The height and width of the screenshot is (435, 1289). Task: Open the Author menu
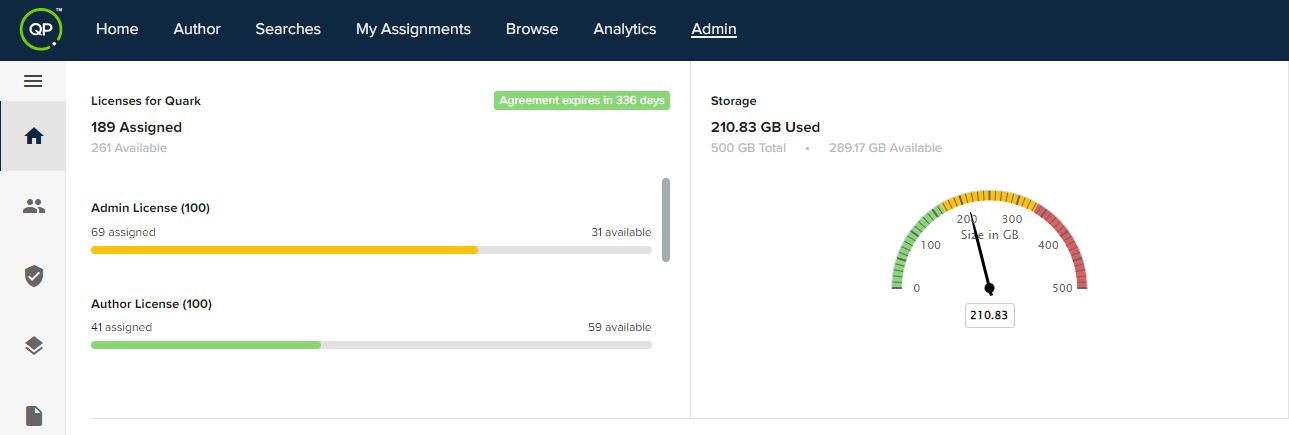point(197,29)
